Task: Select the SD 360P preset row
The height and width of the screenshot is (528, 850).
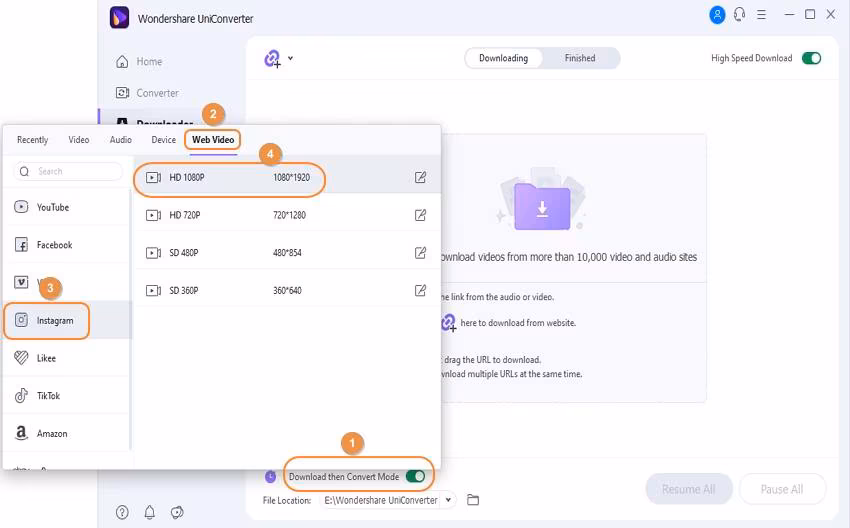Action: (287, 291)
